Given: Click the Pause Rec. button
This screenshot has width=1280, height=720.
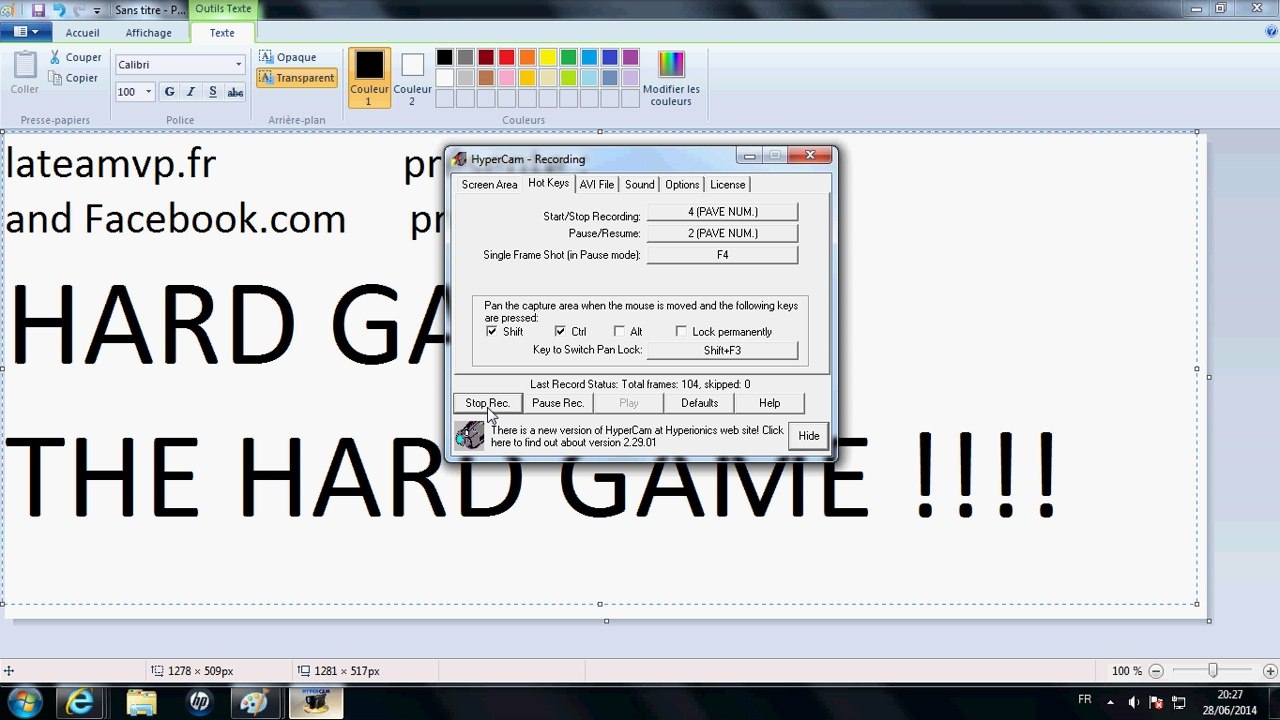Looking at the screenshot, I should 558,403.
